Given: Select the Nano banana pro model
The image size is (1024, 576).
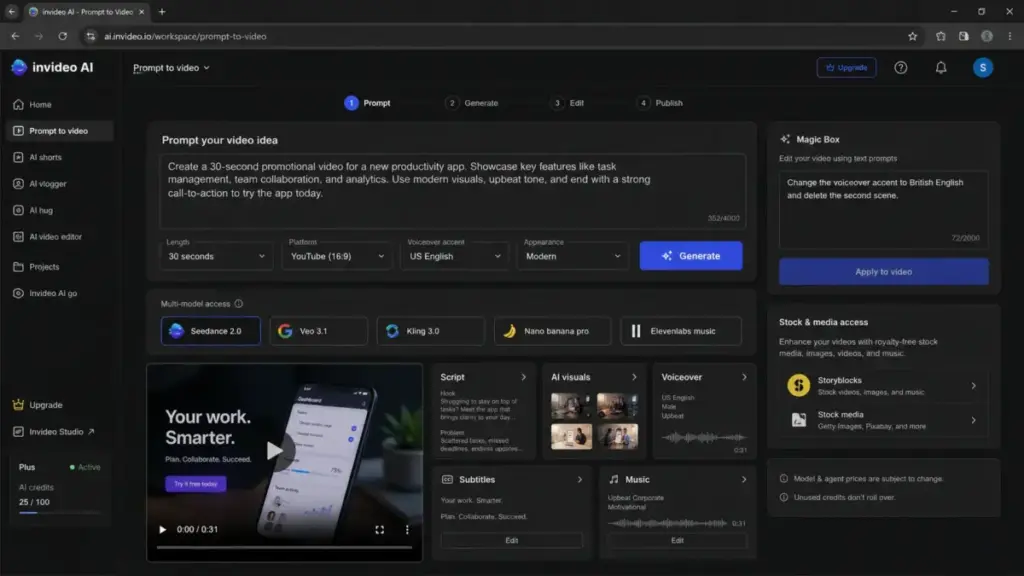Looking at the screenshot, I should point(552,331).
